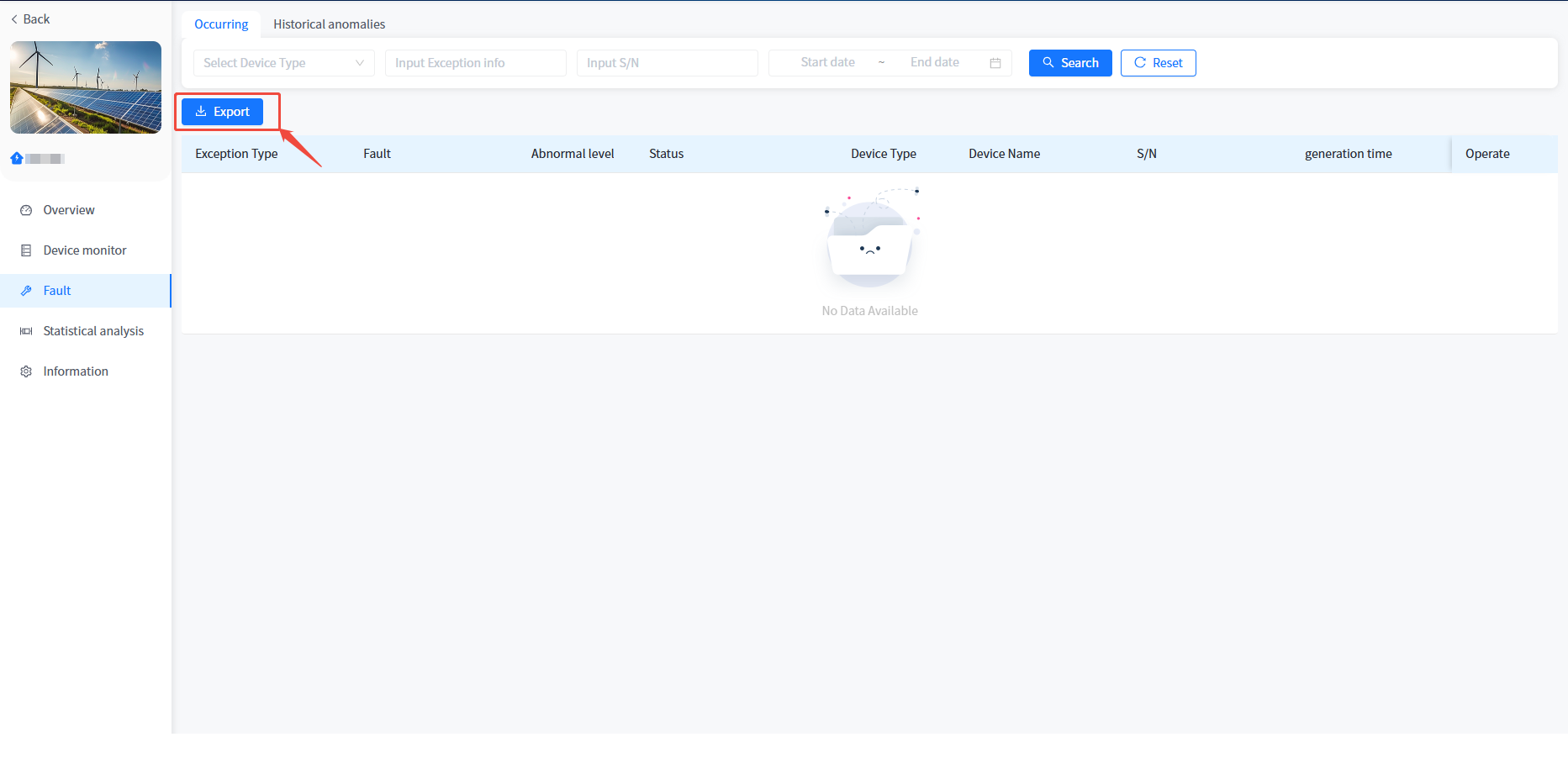Click the calendar icon in date range
1568x774 pixels.
click(x=995, y=63)
